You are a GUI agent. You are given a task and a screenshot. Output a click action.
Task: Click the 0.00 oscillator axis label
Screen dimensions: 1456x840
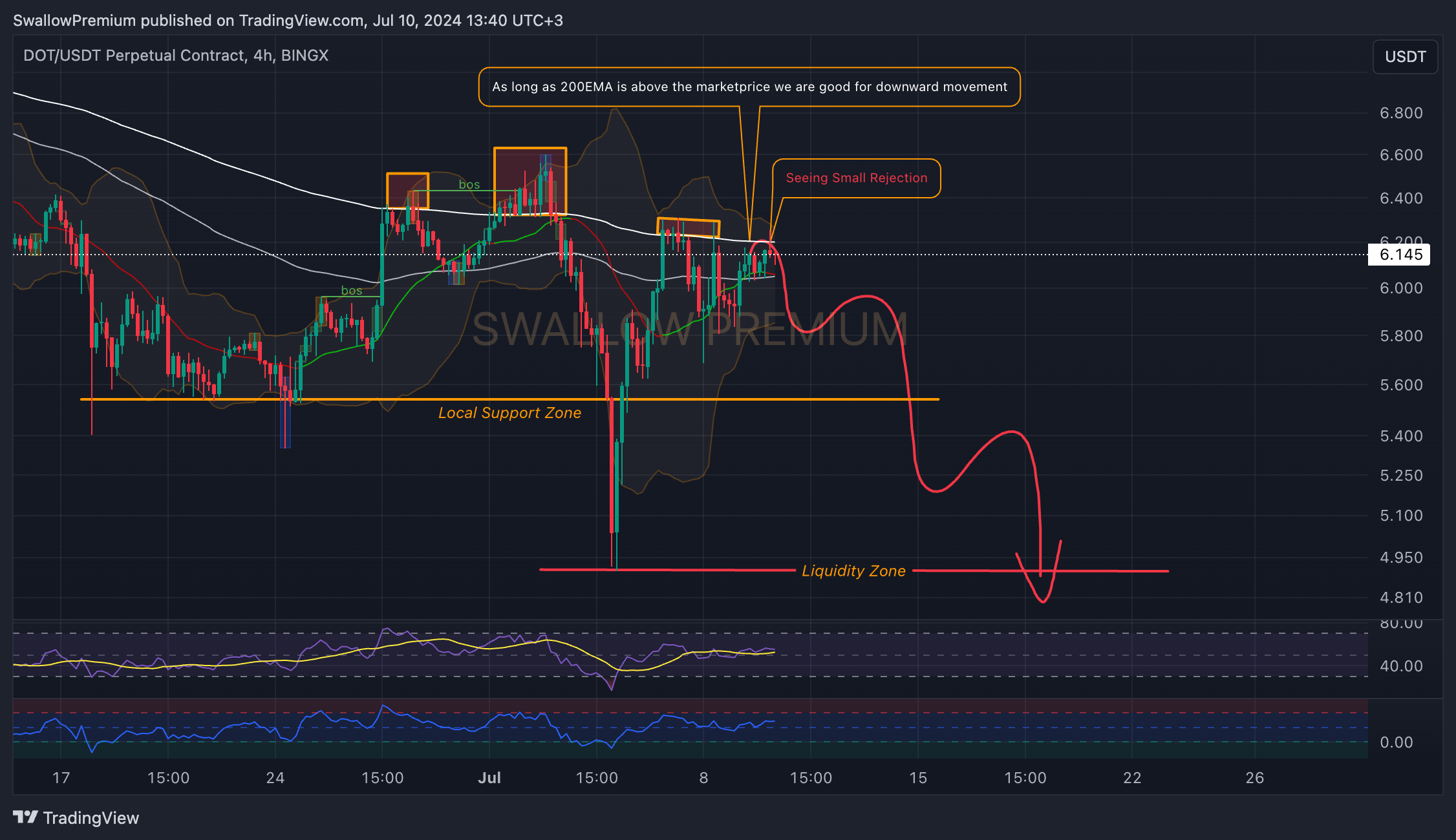pos(1397,742)
